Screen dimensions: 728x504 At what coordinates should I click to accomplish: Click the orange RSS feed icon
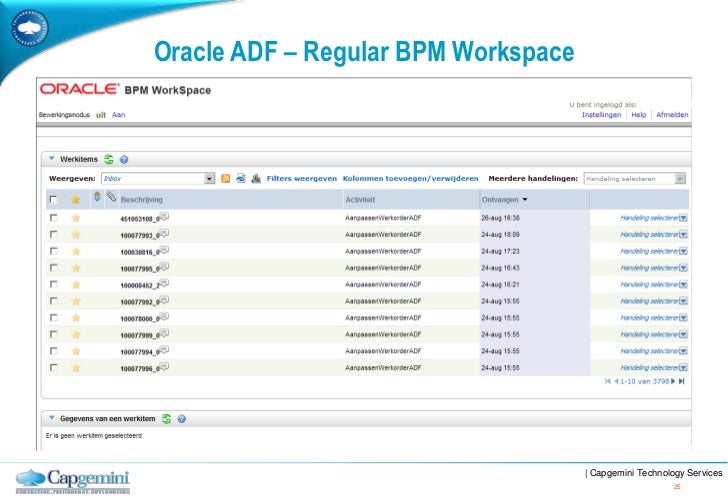pyautogui.click(x=226, y=179)
